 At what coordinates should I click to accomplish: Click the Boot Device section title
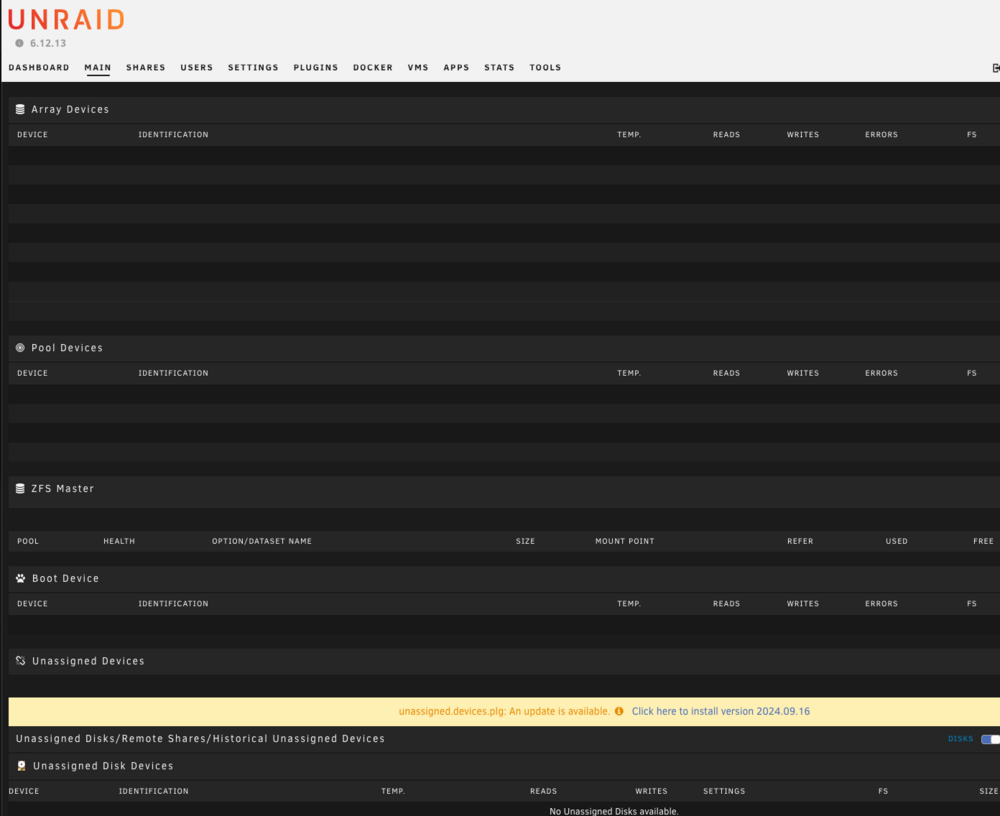[x=66, y=578]
